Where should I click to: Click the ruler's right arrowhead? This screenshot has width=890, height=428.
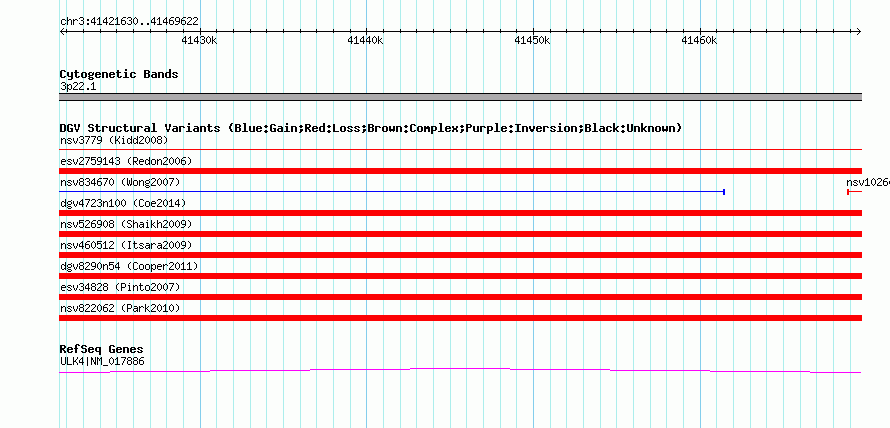point(859,31)
